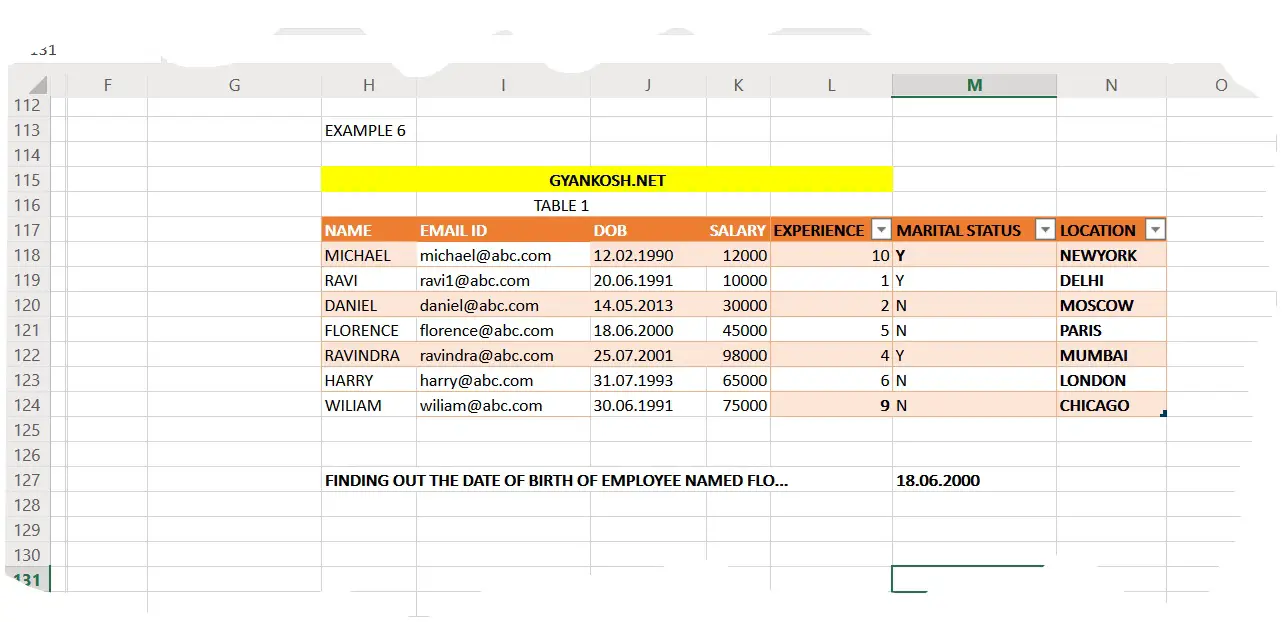Click the NAME header cell
The image size is (1282, 622).
(x=369, y=230)
